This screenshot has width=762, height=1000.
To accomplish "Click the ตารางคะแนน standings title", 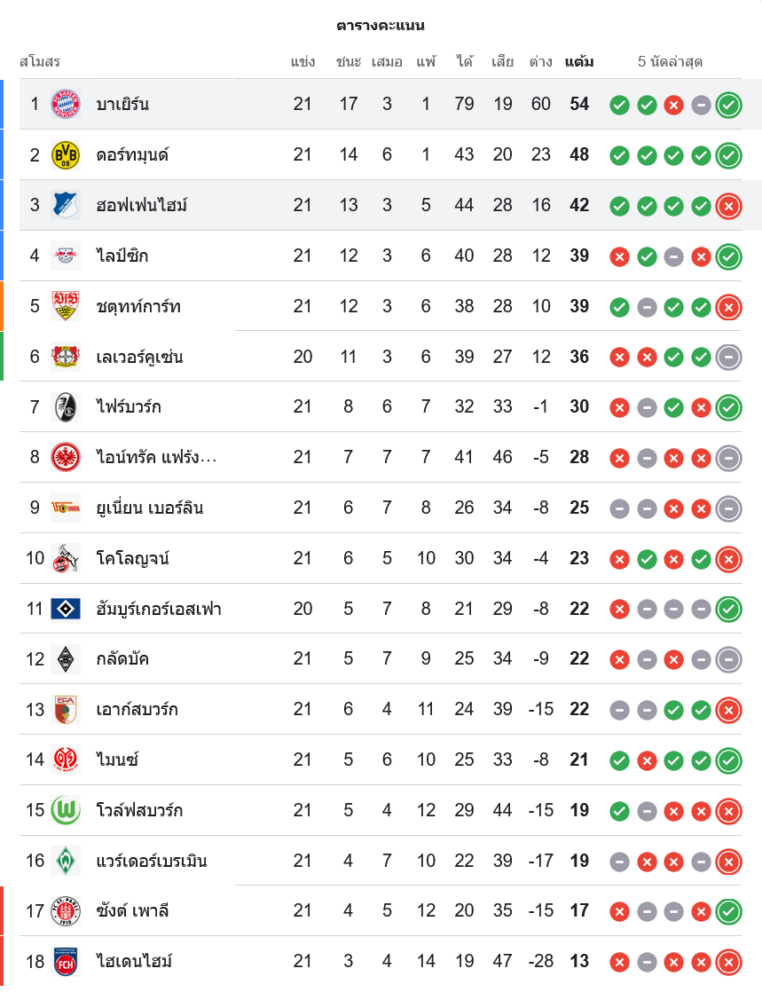I will 381,25.
